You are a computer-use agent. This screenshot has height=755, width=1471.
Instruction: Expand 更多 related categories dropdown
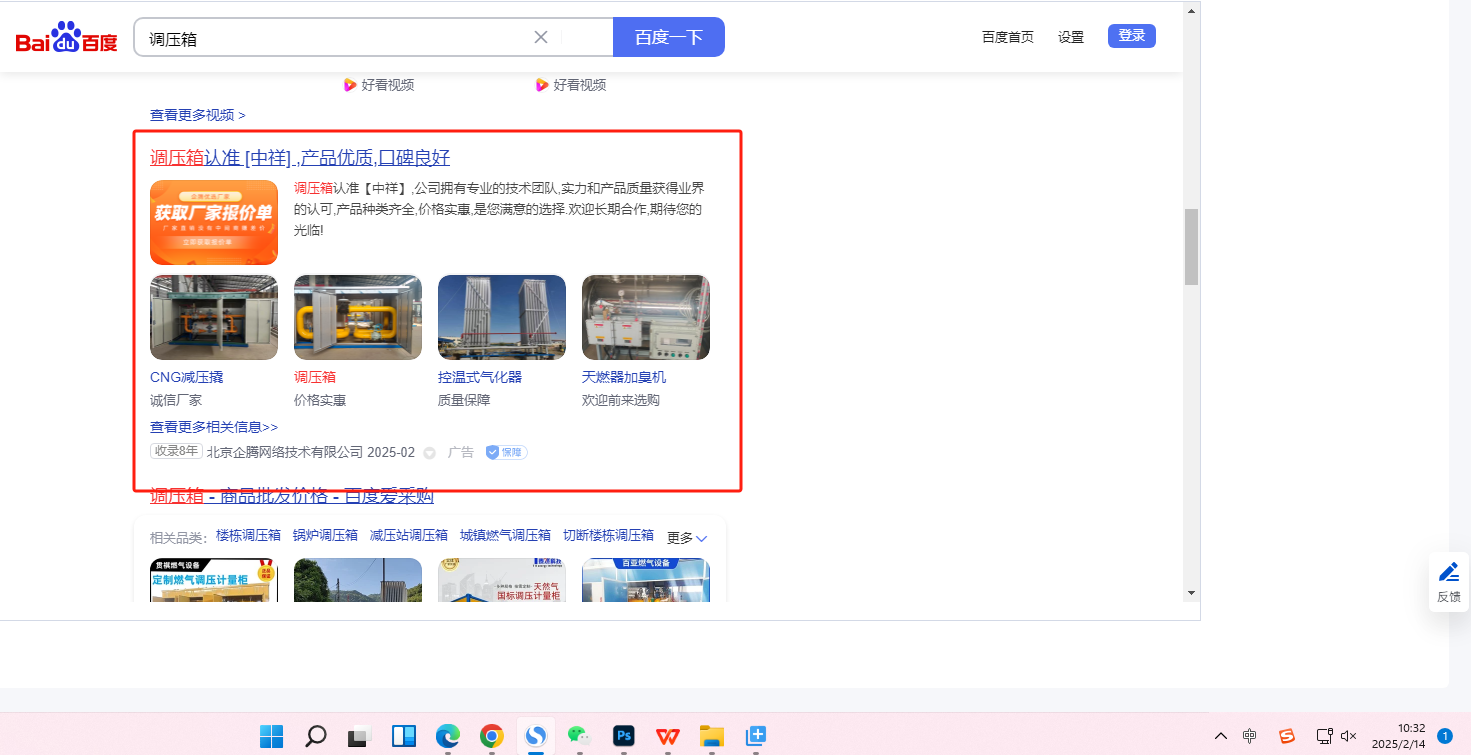[x=687, y=538]
